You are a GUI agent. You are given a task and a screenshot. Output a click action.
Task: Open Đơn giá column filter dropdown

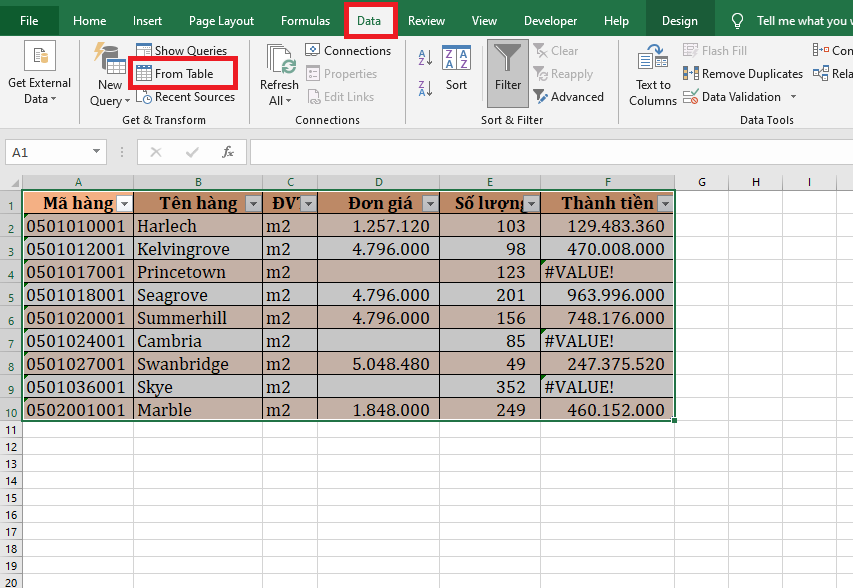pyautogui.click(x=429, y=204)
